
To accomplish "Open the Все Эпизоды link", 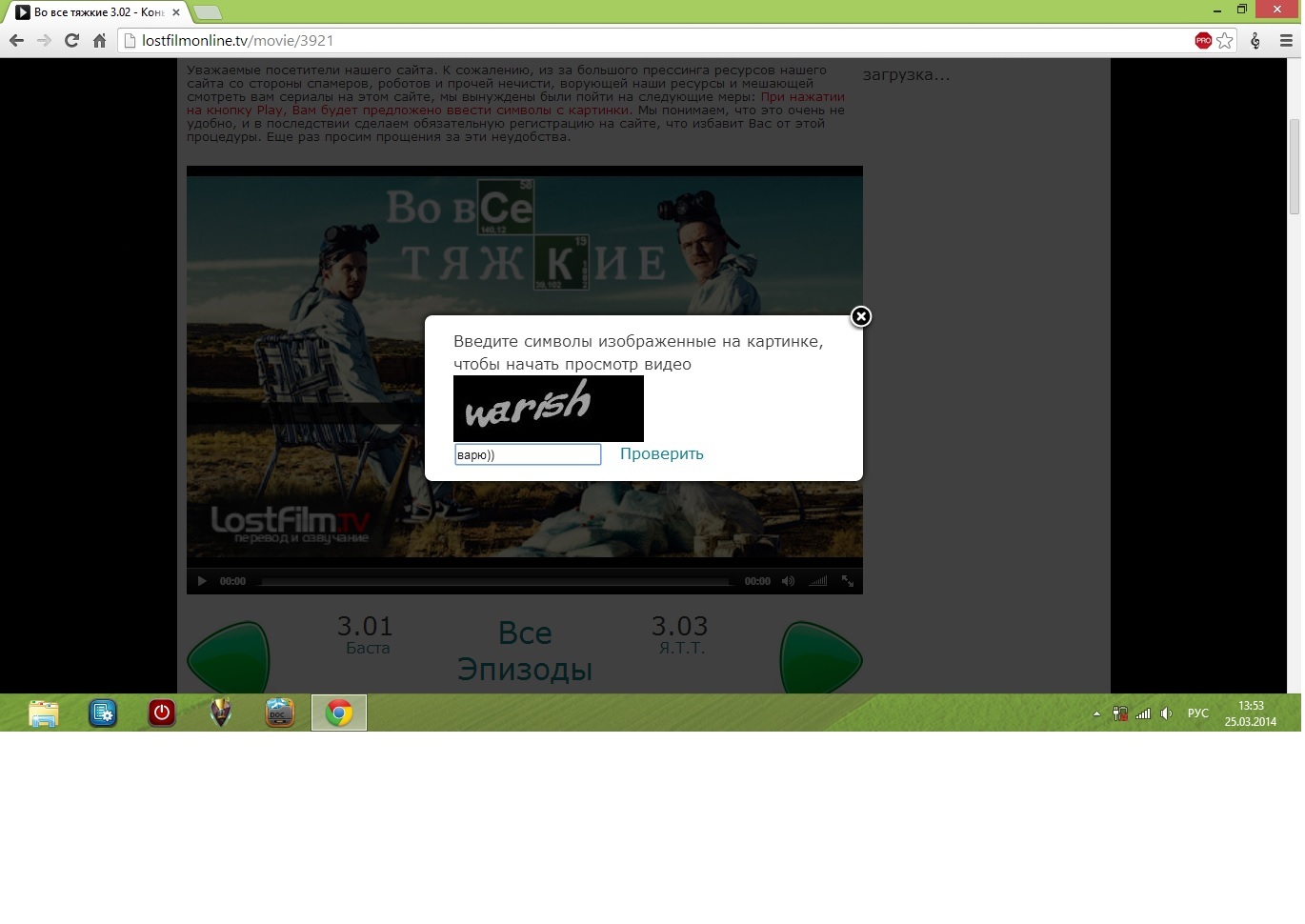I will [525, 651].
